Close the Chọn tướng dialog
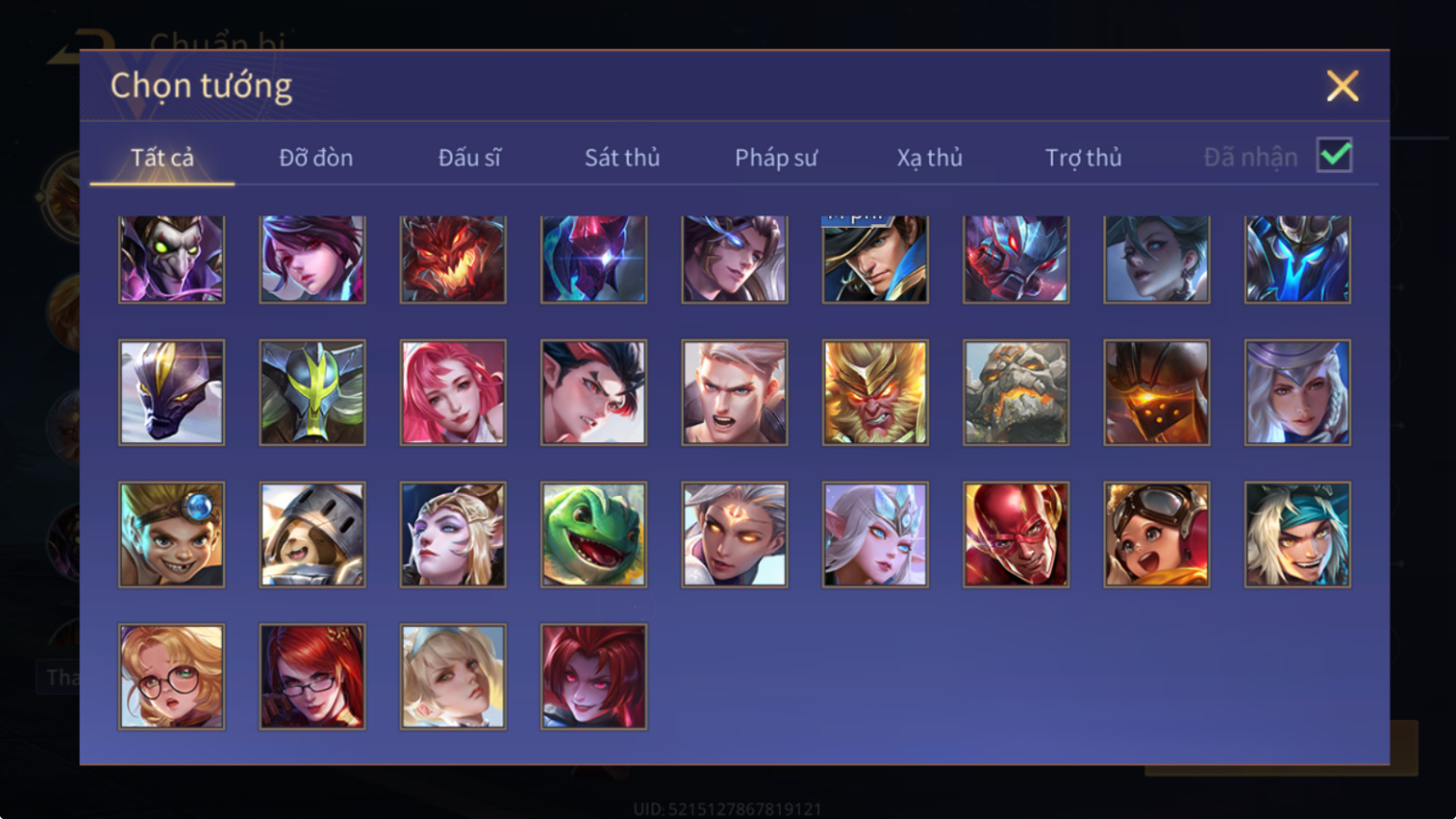Screen dimensions: 1456x819 tap(1342, 86)
